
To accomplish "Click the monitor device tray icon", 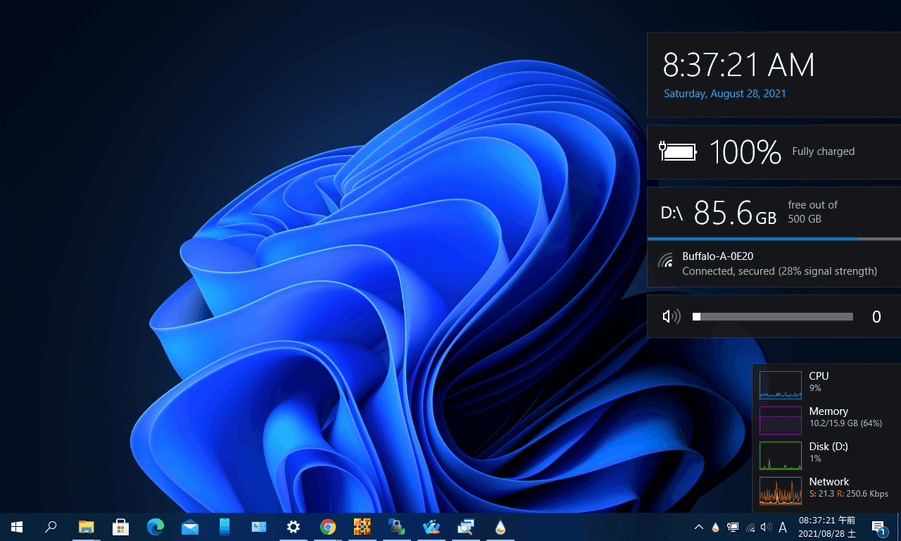I will point(733,527).
